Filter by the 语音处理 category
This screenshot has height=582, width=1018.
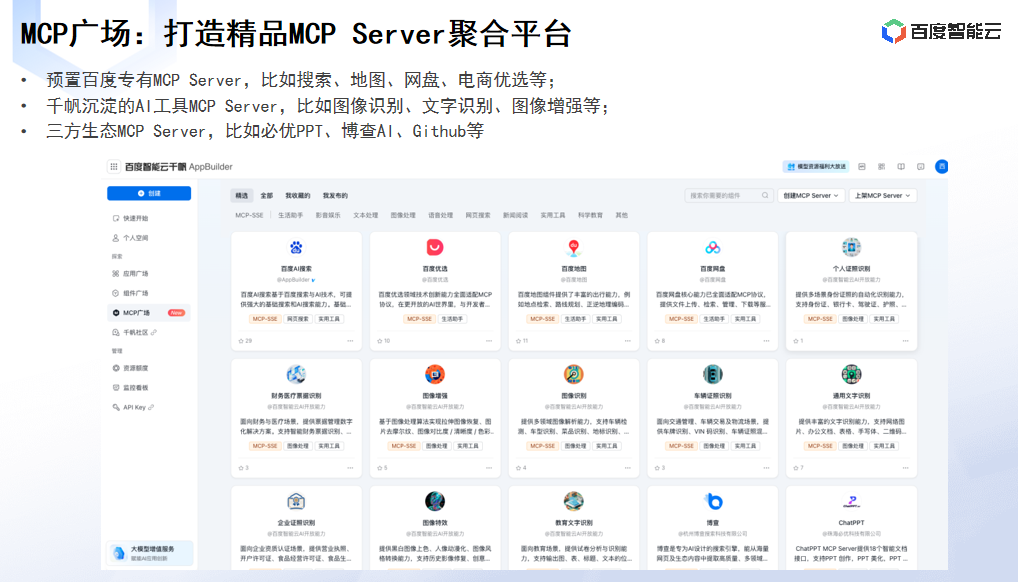point(440,215)
